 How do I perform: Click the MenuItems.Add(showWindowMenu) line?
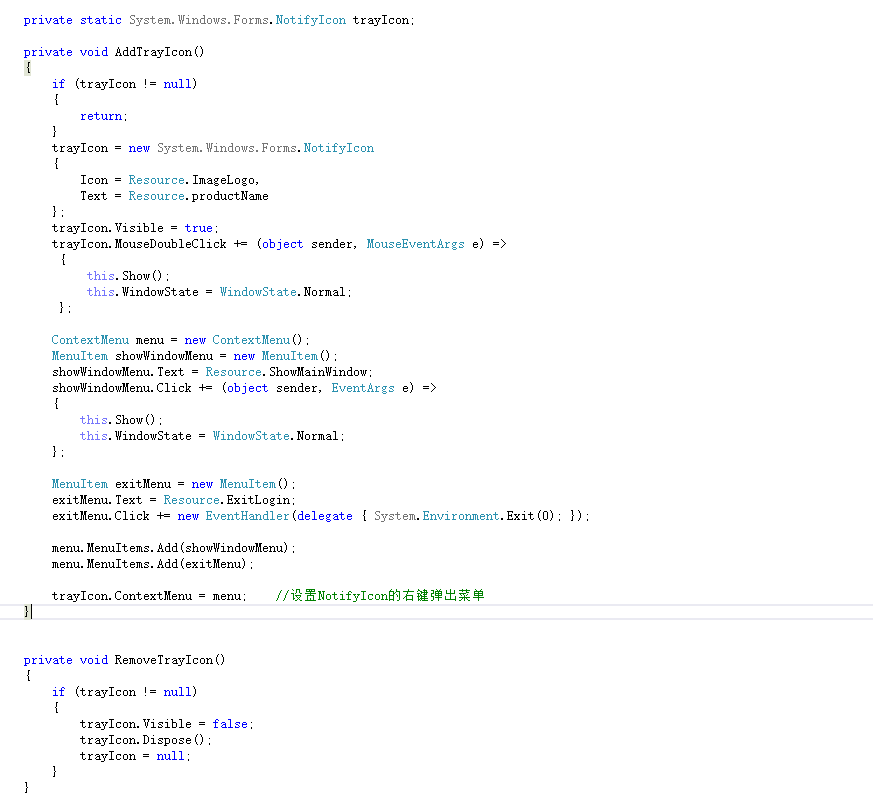tap(174, 548)
